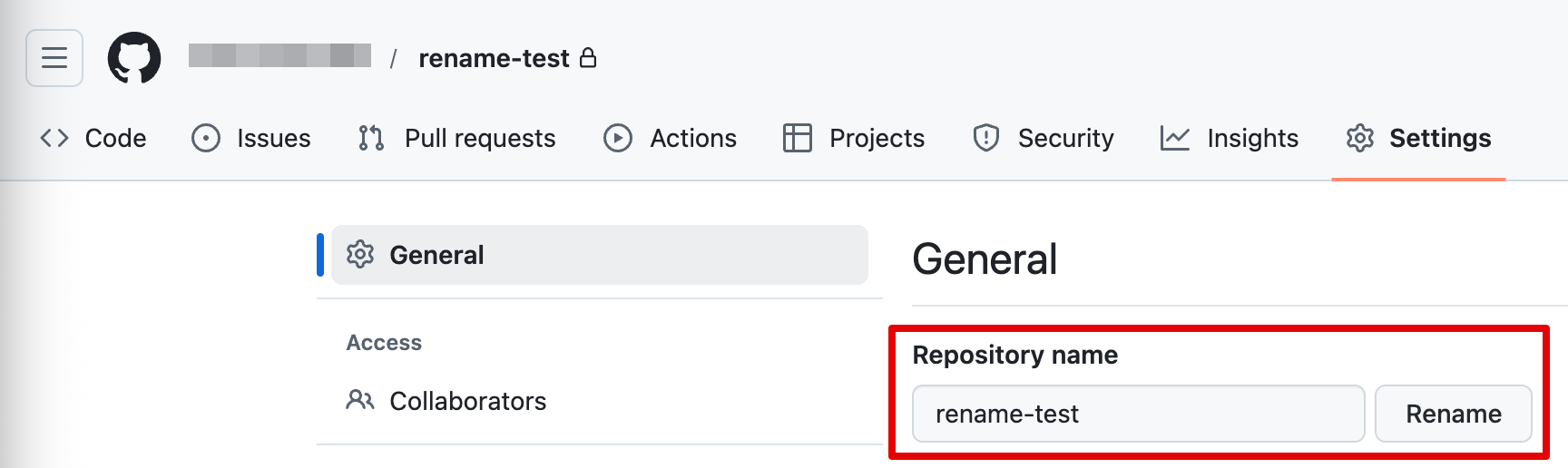Click the GitHub Octocat logo
This screenshot has height=468, width=1568.
tap(134, 58)
